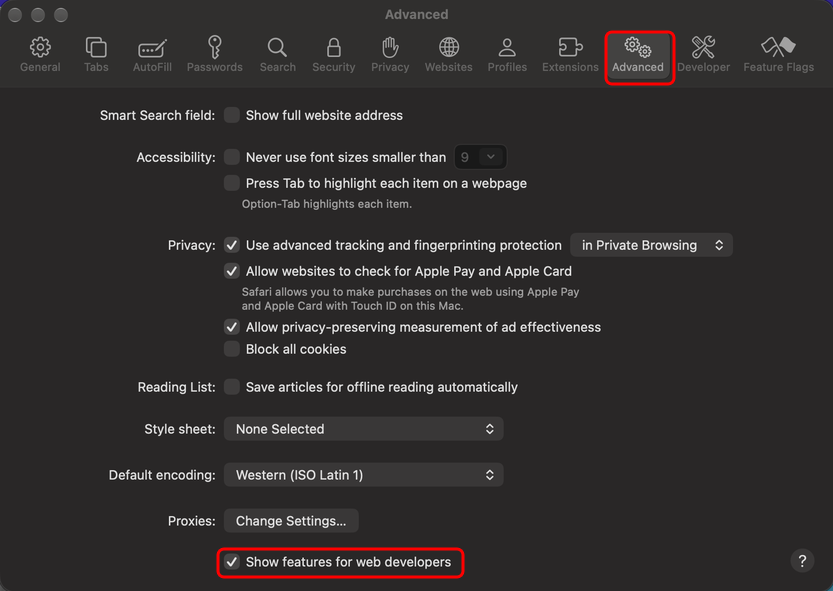Uncheck Show features for web developers
This screenshot has height=591, width=833.
[x=232, y=562]
